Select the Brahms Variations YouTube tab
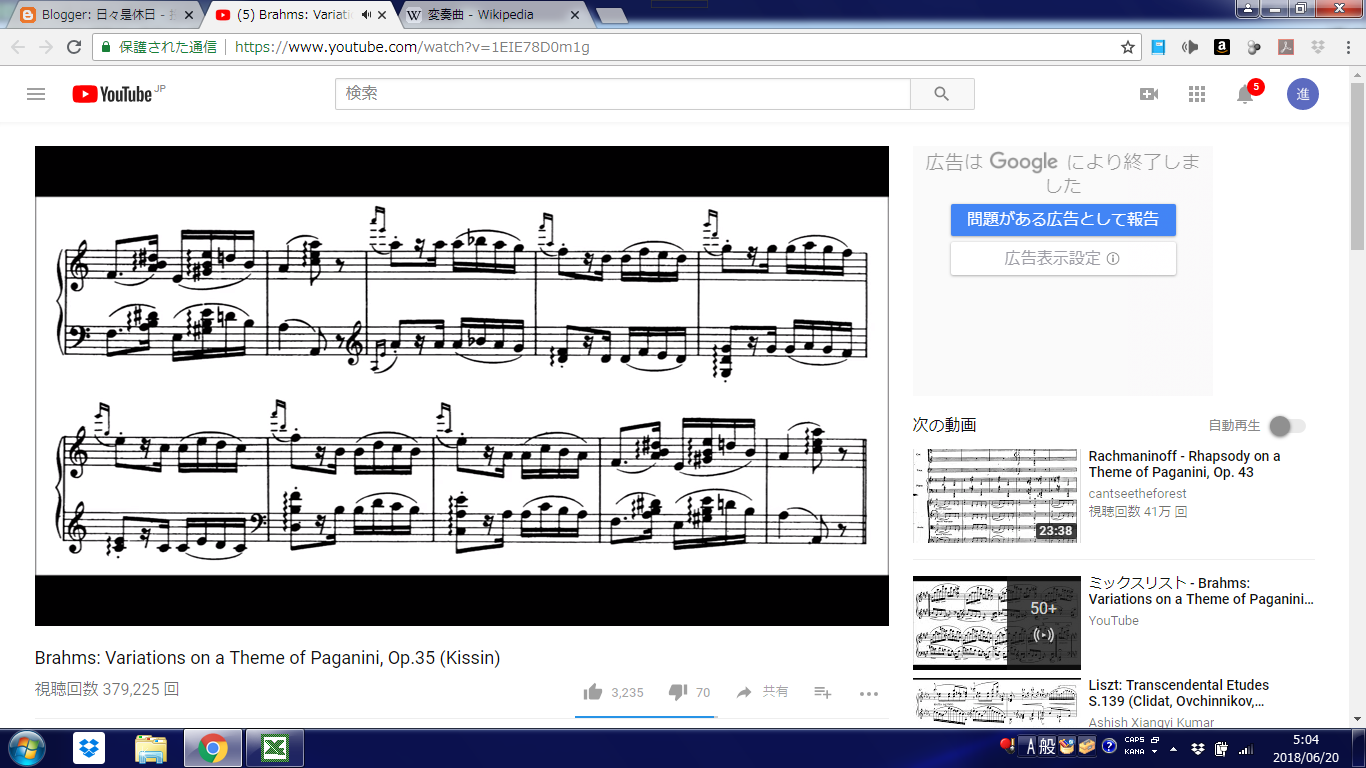Image resolution: width=1366 pixels, height=768 pixels. click(x=296, y=15)
